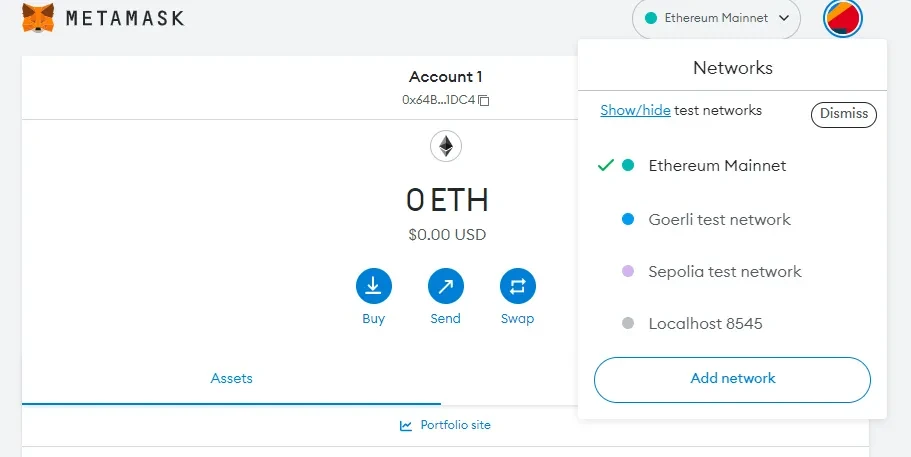Image resolution: width=911 pixels, height=457 pixels.
Task: Click the MetaMask fox logo
Action: (38, 17)
